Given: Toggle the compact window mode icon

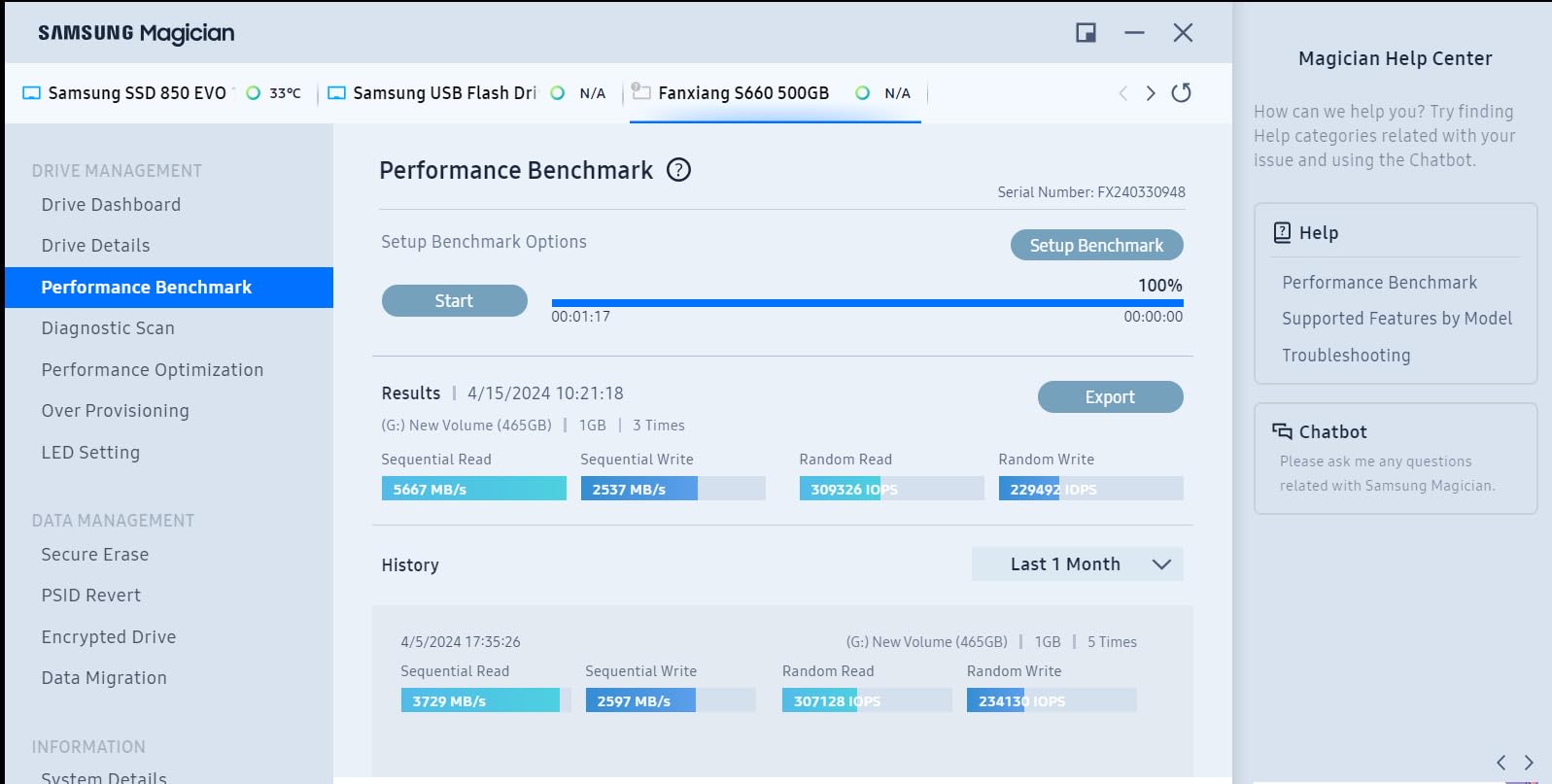Looking at the screenshot, I should [1086, 33].
